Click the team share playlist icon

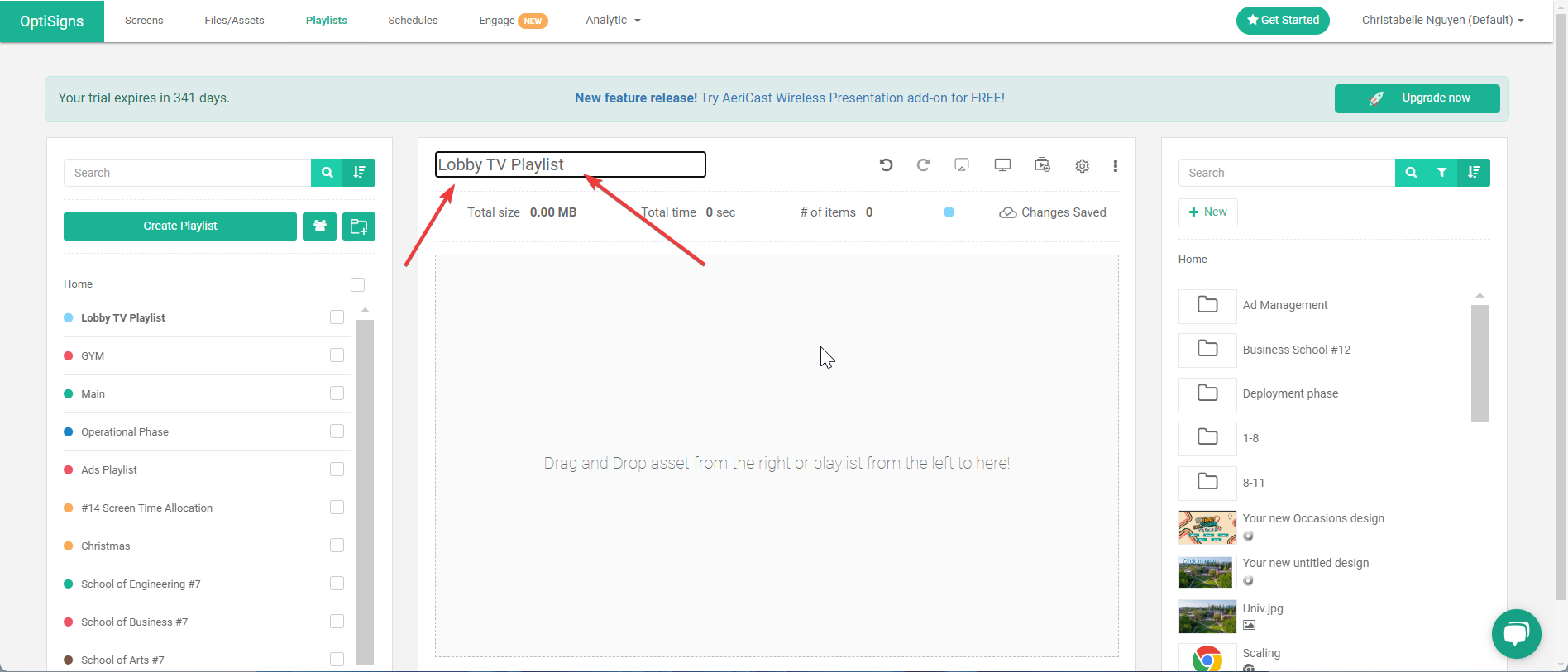click(x=319, y=226)
